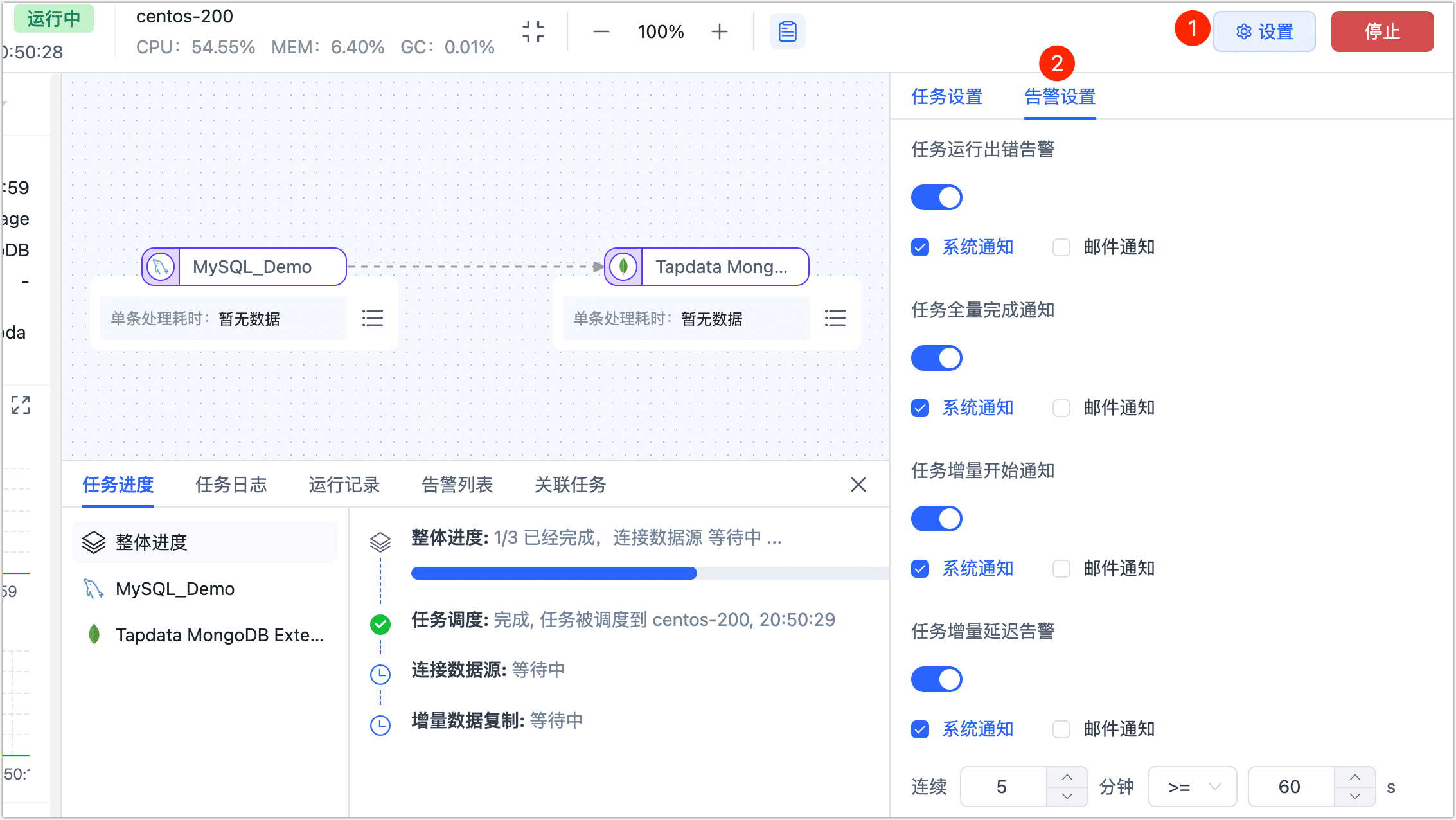Open the node detail list icon beside MySQL_Demo

(x=373, y=317)
